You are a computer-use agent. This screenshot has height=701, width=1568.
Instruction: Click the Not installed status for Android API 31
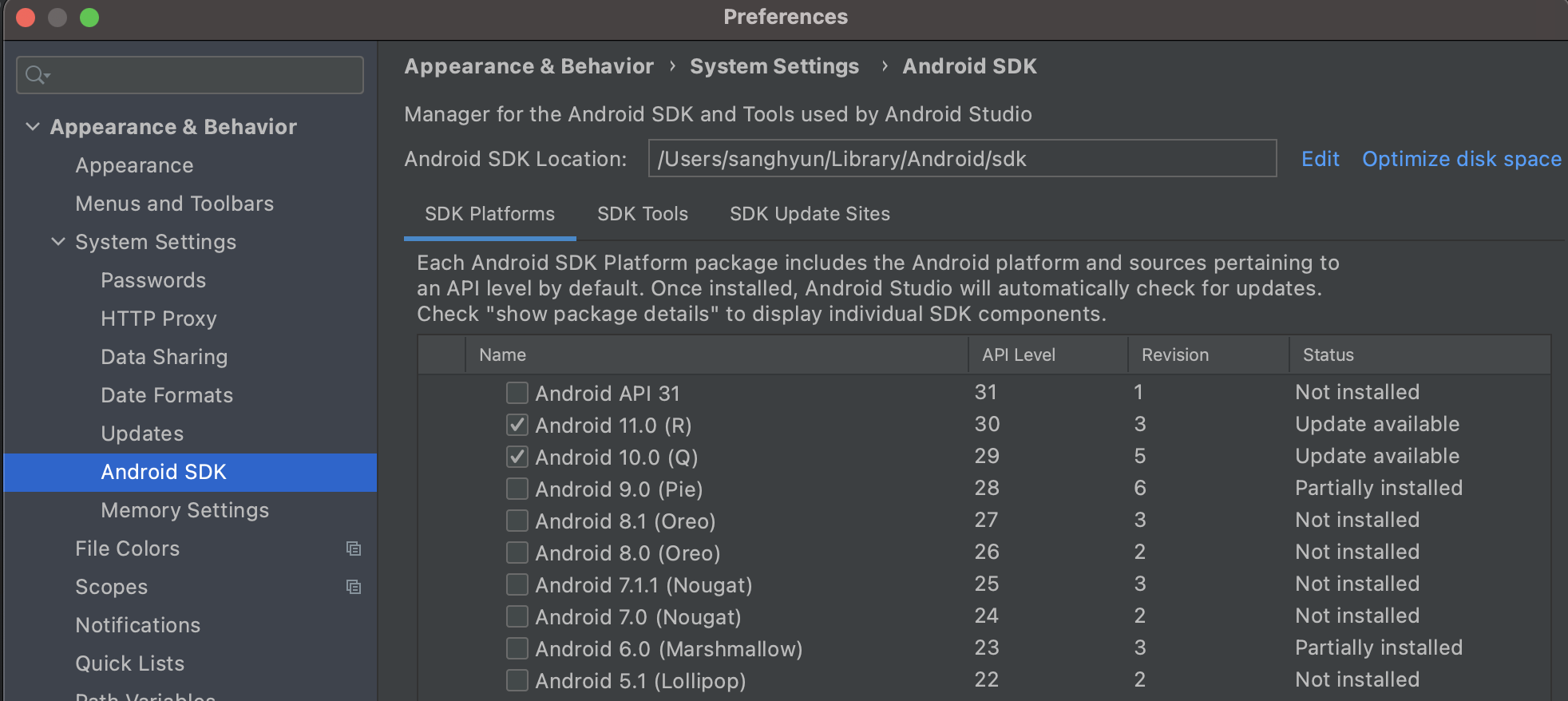tap(1357, 392)
